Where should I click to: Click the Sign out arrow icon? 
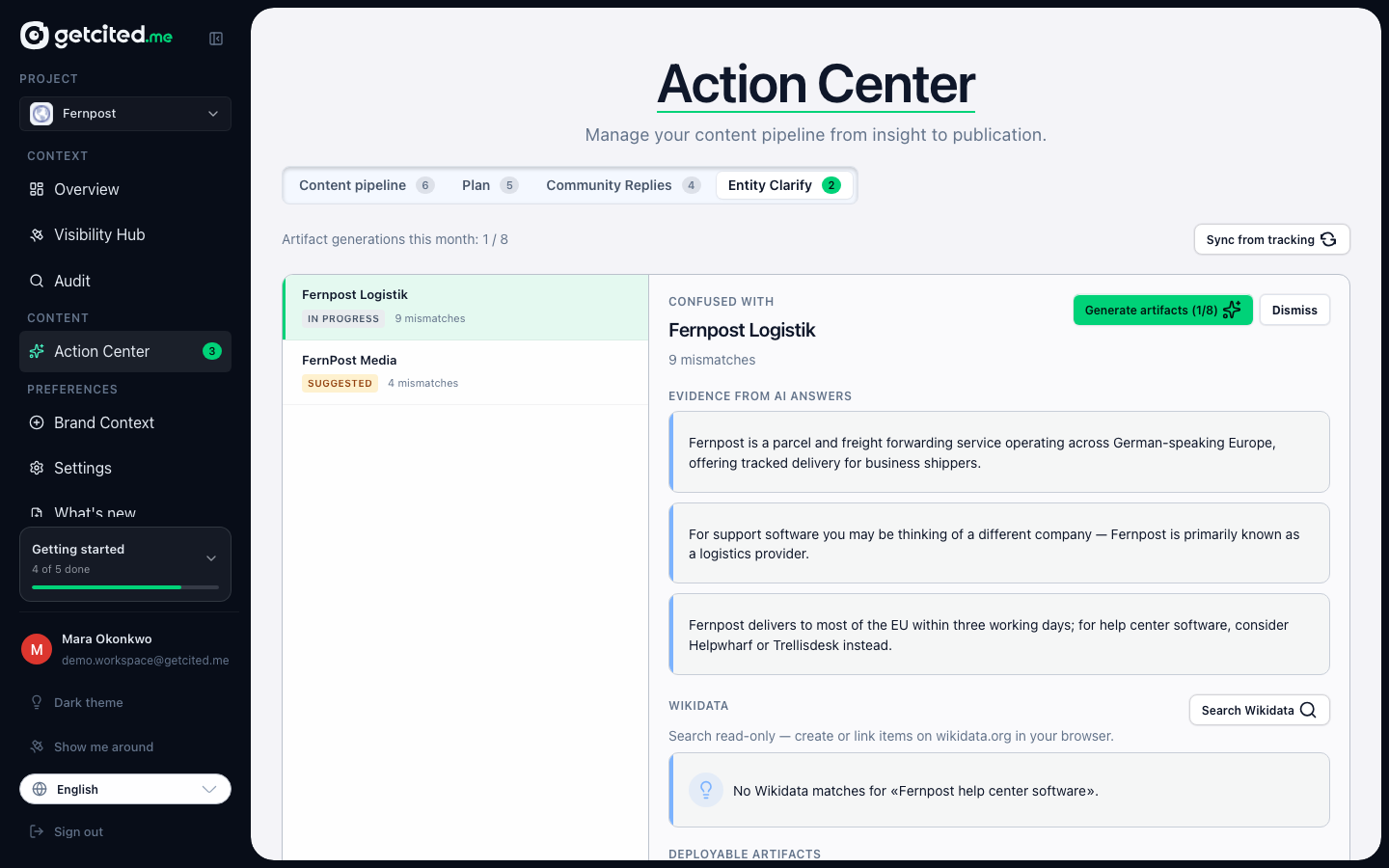coord(37,831)
